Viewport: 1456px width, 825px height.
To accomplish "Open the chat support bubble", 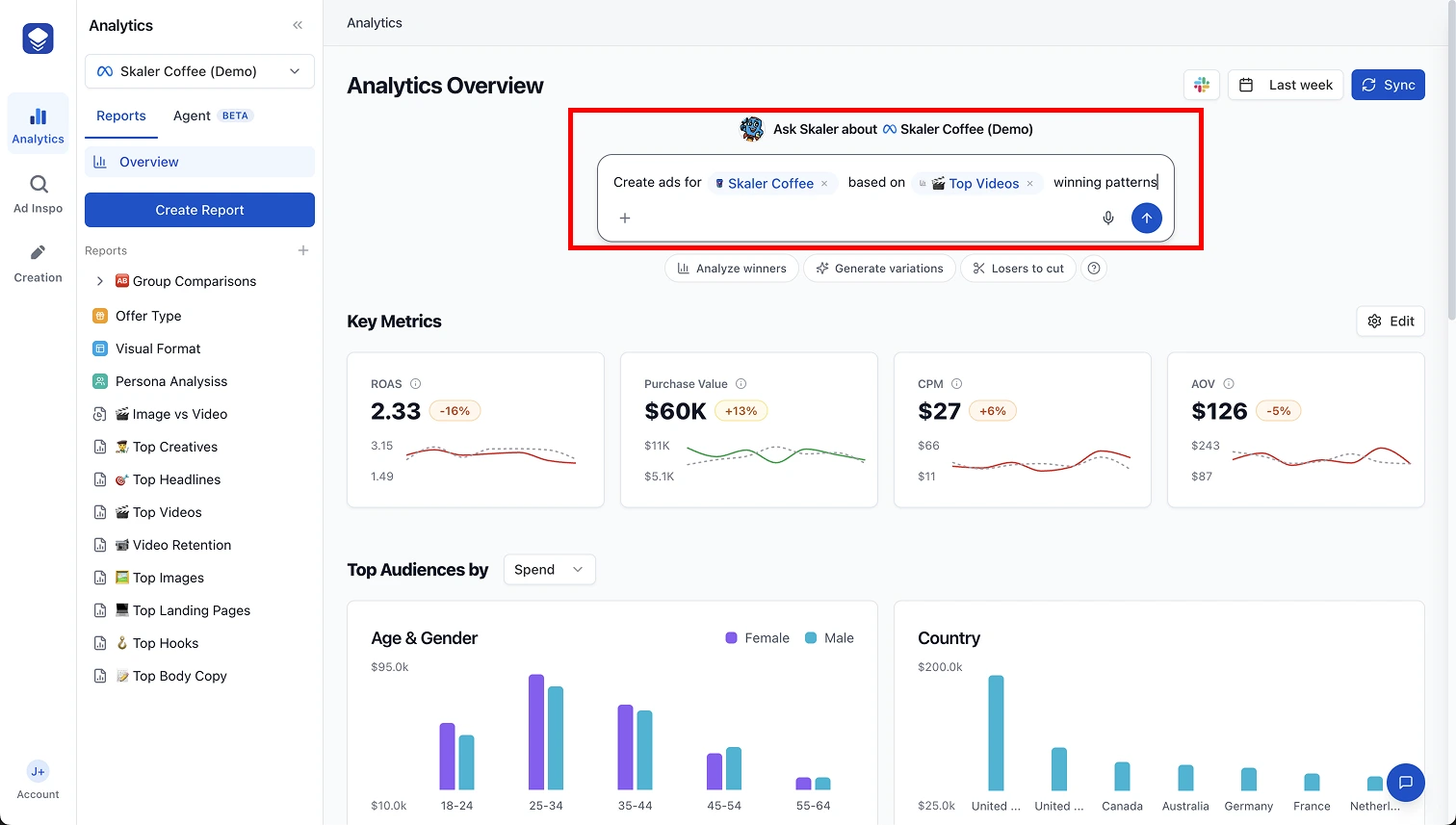I will click(x=1405, y=783).
